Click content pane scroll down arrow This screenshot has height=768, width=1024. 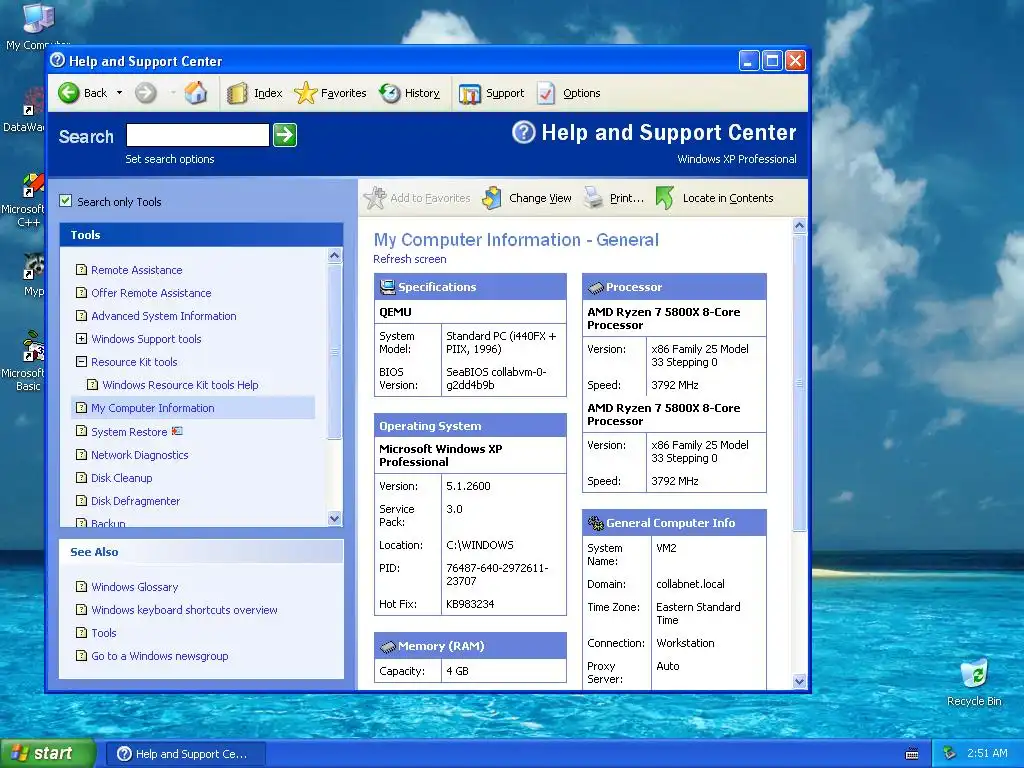coord(799,681)
